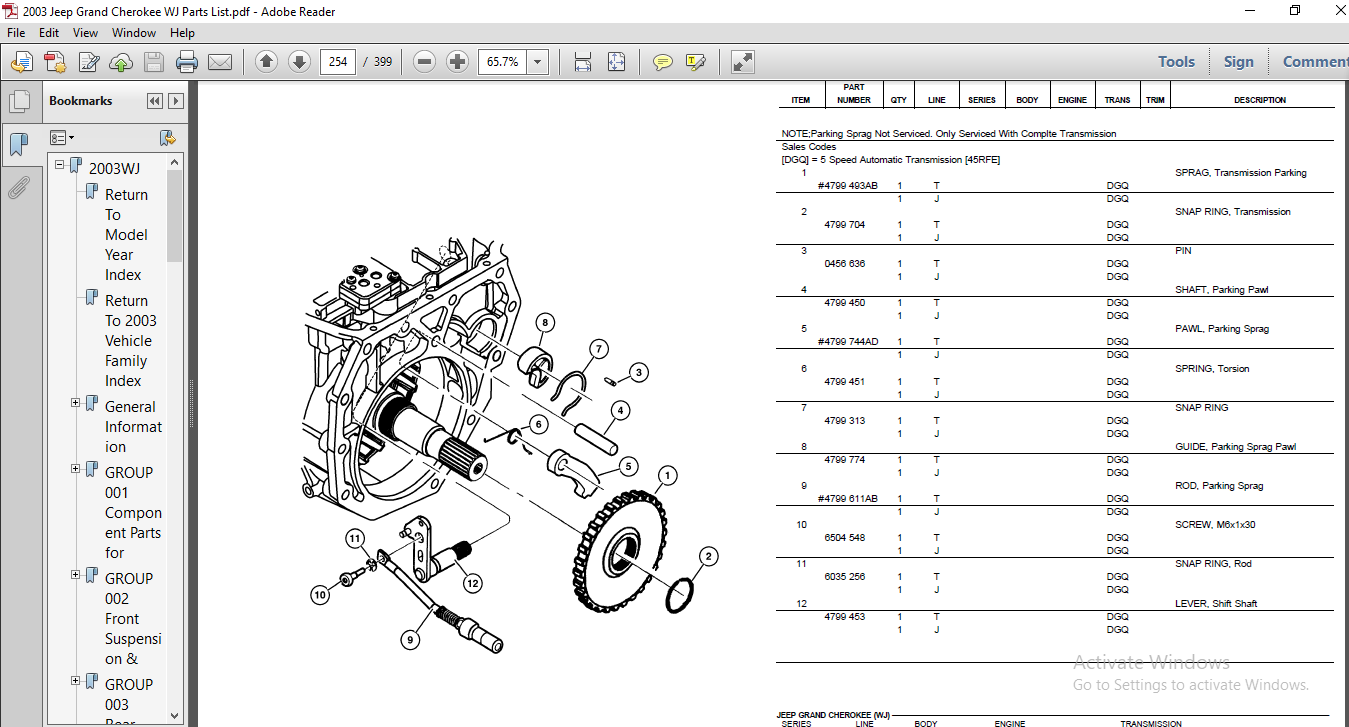Click callout number 1 in the diagram
This screenshot has width=1349, height=727.
666,476
